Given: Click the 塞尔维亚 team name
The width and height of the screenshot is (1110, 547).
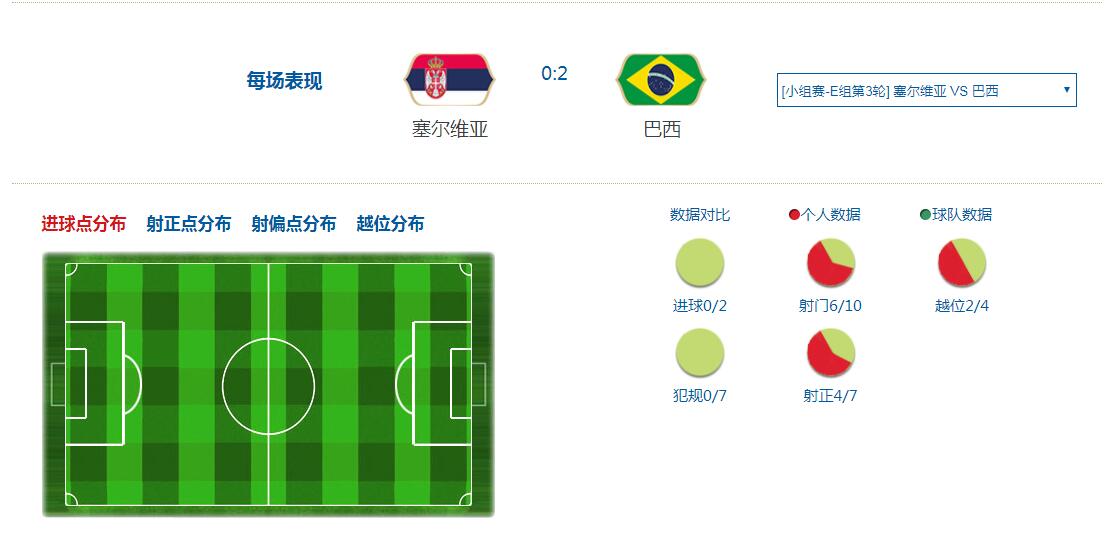Looking at the screenshot, I should [450, 129].
